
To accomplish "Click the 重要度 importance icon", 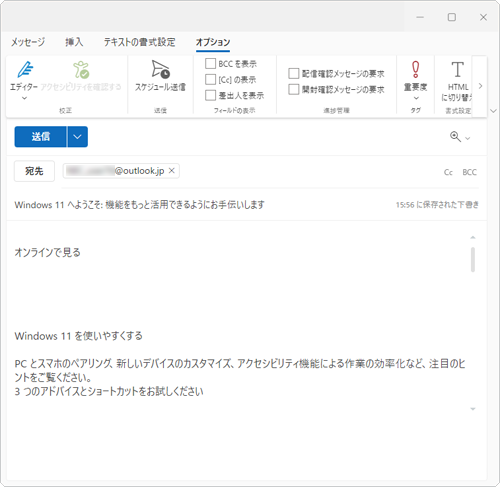I will [415, 69].
